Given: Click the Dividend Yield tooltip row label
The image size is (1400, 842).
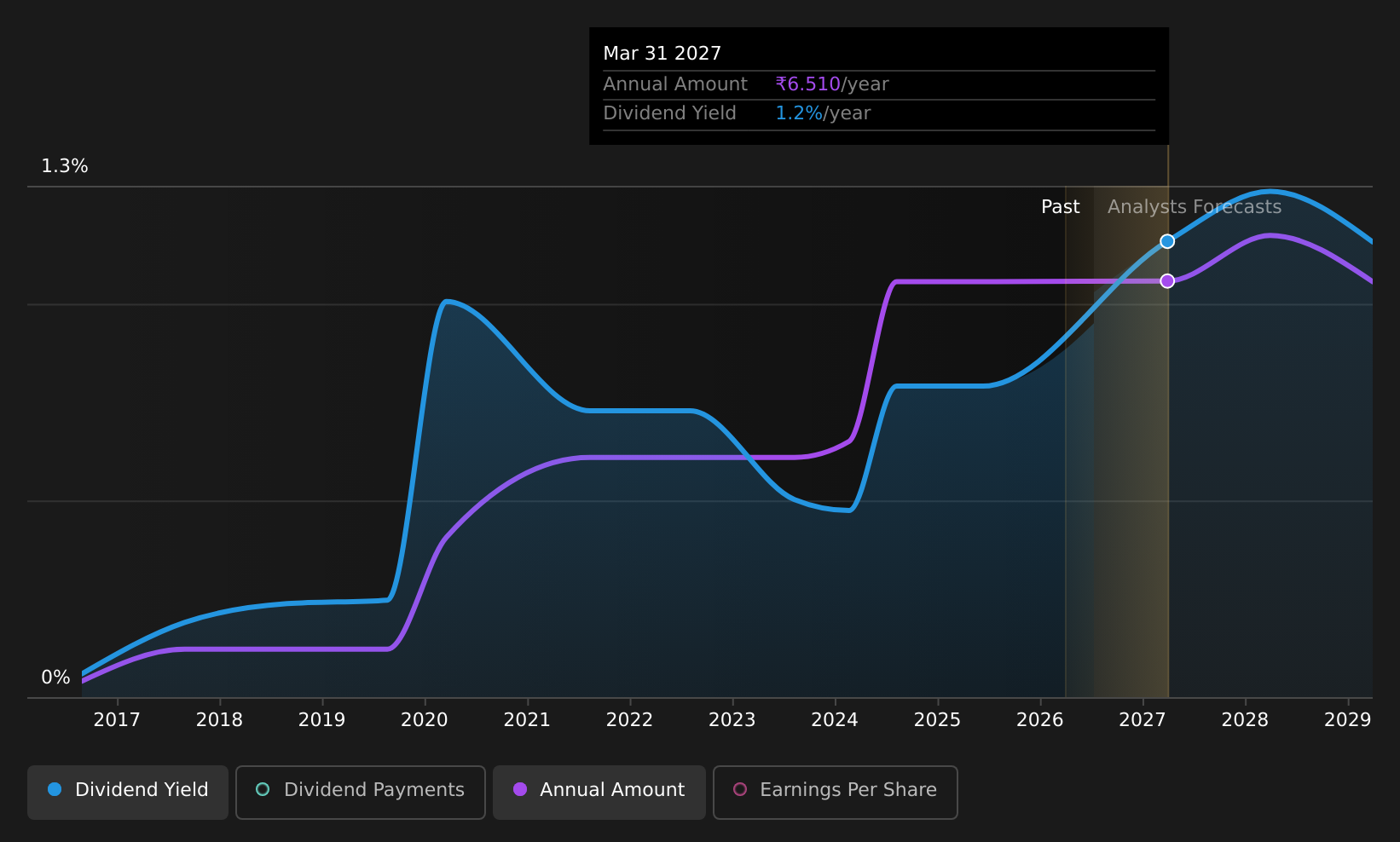Looking at the screenshot, I should pos(669,113).
